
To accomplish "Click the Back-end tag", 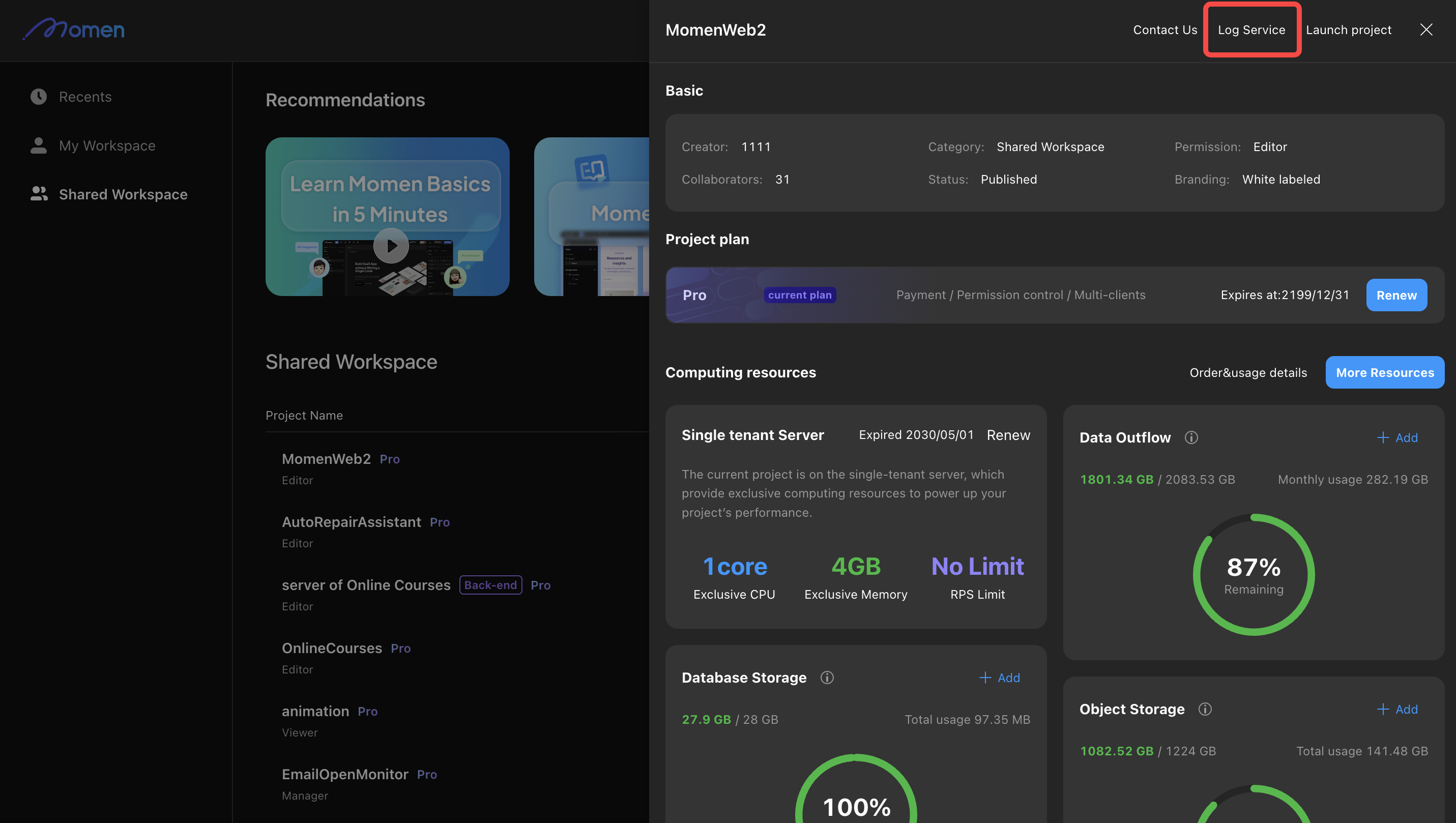I will tap(490, 585).
